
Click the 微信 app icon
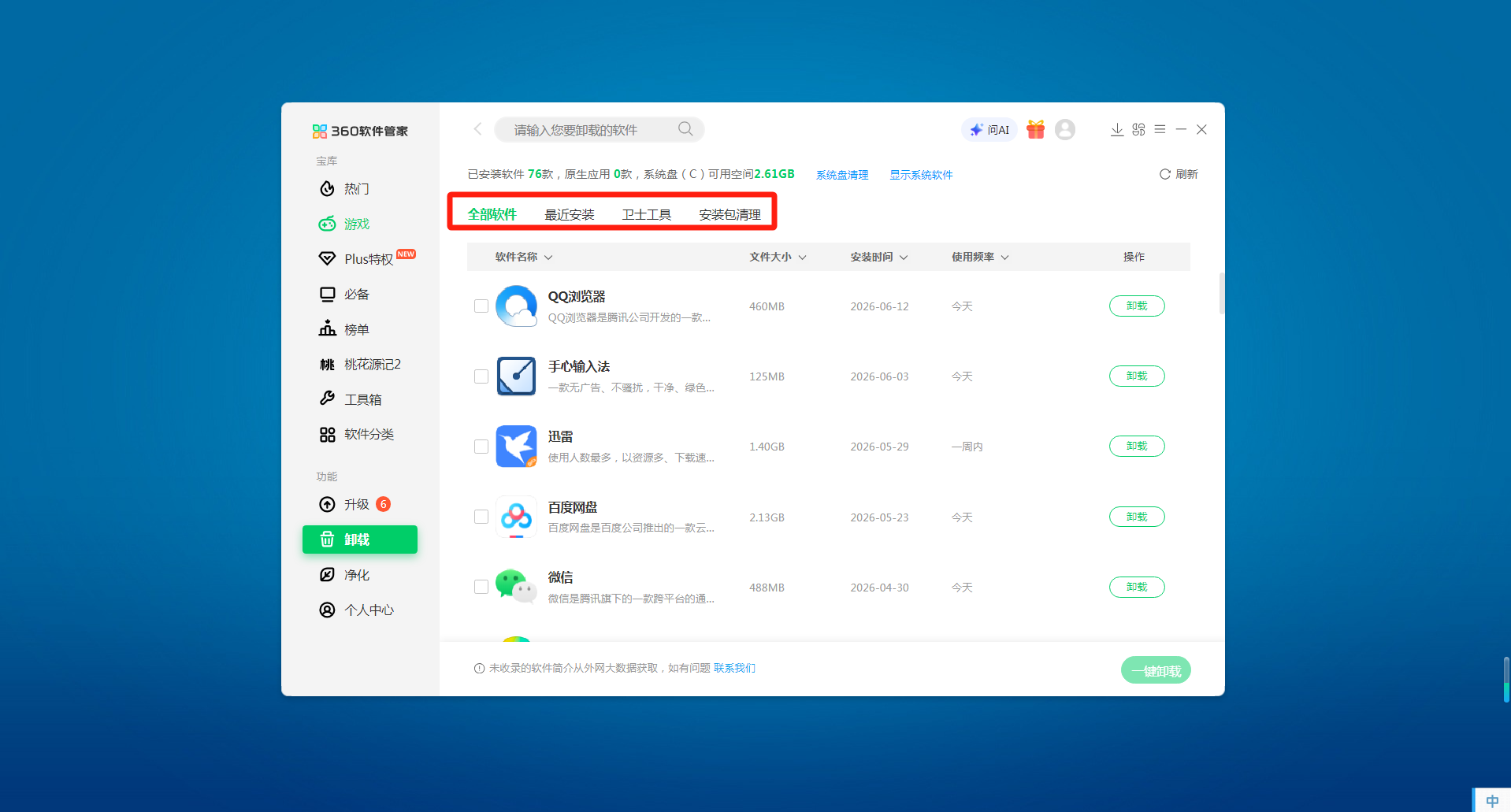pyautogui.click(x=516, y=587)
